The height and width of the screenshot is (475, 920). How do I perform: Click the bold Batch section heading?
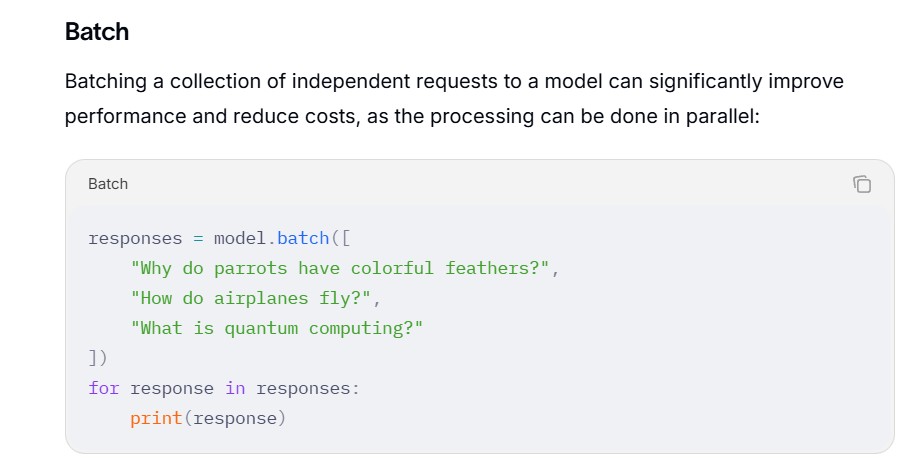[x=97, y=32]
